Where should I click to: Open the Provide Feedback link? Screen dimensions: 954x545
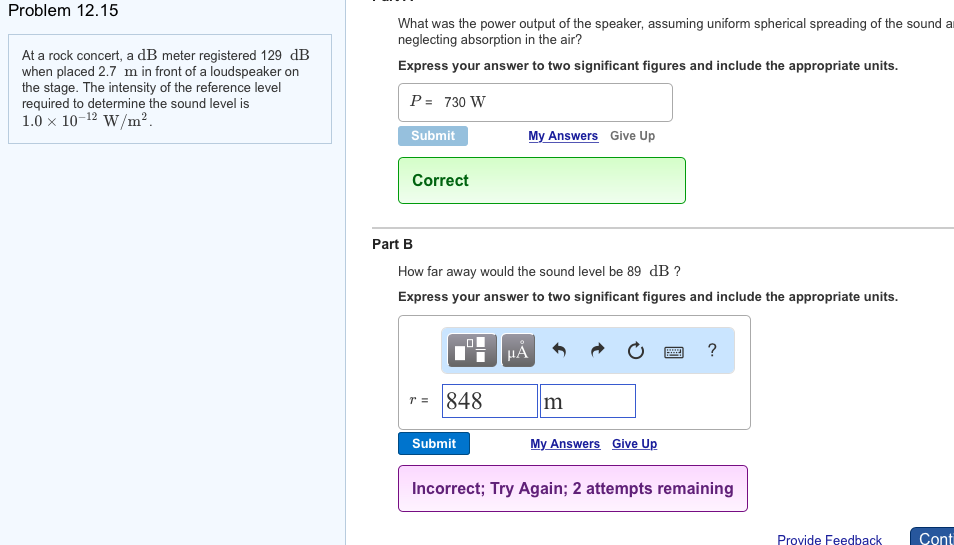829,540
